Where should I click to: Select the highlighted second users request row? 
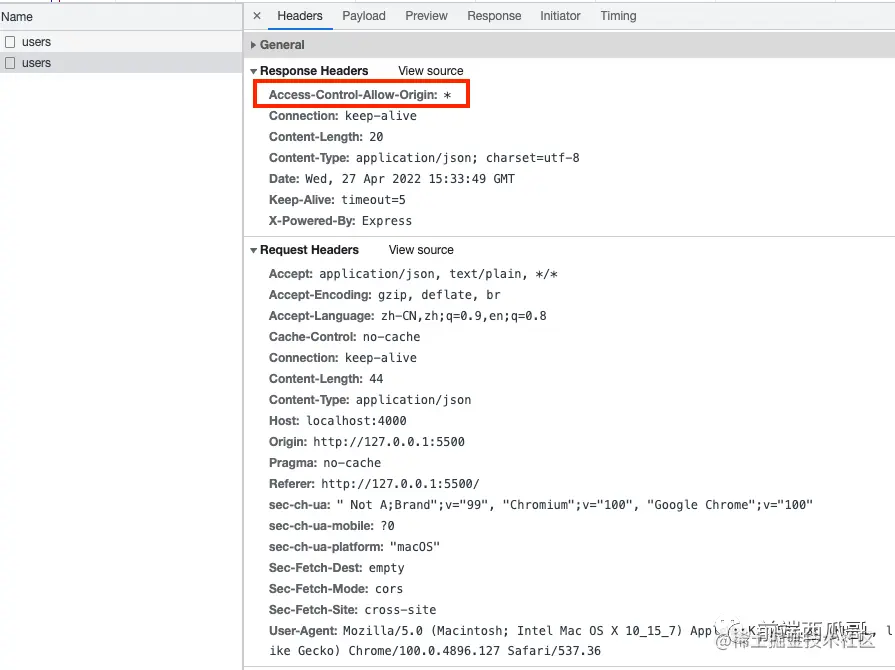click(121, 63)
